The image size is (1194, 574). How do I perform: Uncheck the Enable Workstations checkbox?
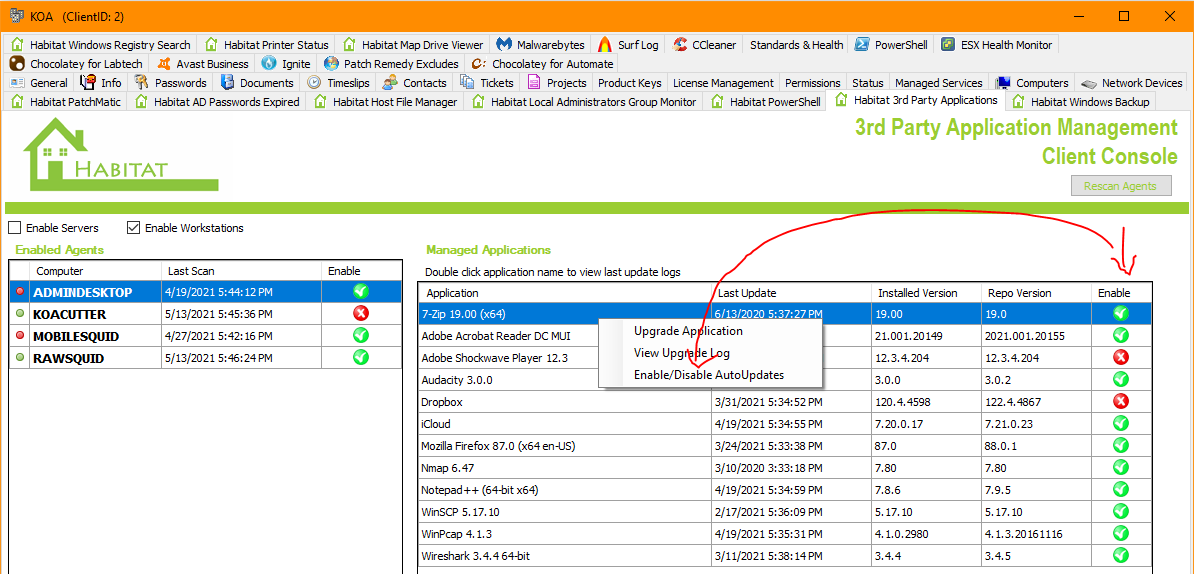pos(134,228)
